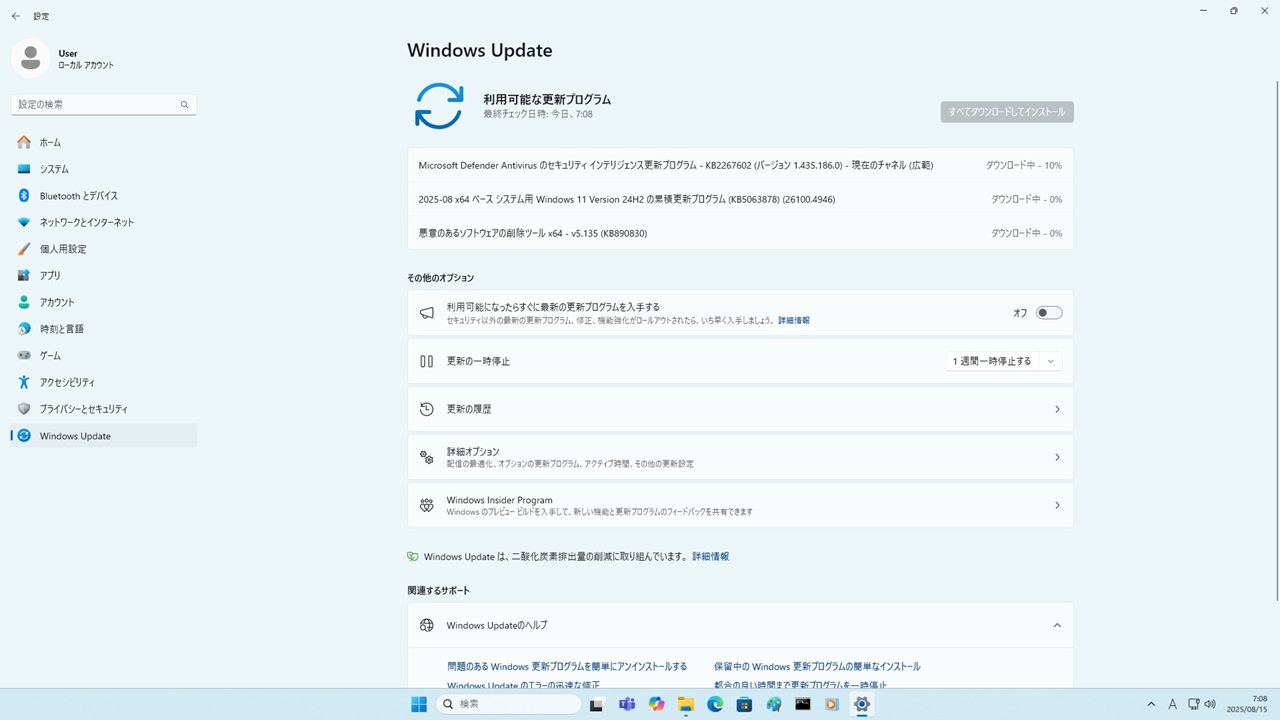Select the Microsoft Defender Antivirus update row

tap(740, 165)
